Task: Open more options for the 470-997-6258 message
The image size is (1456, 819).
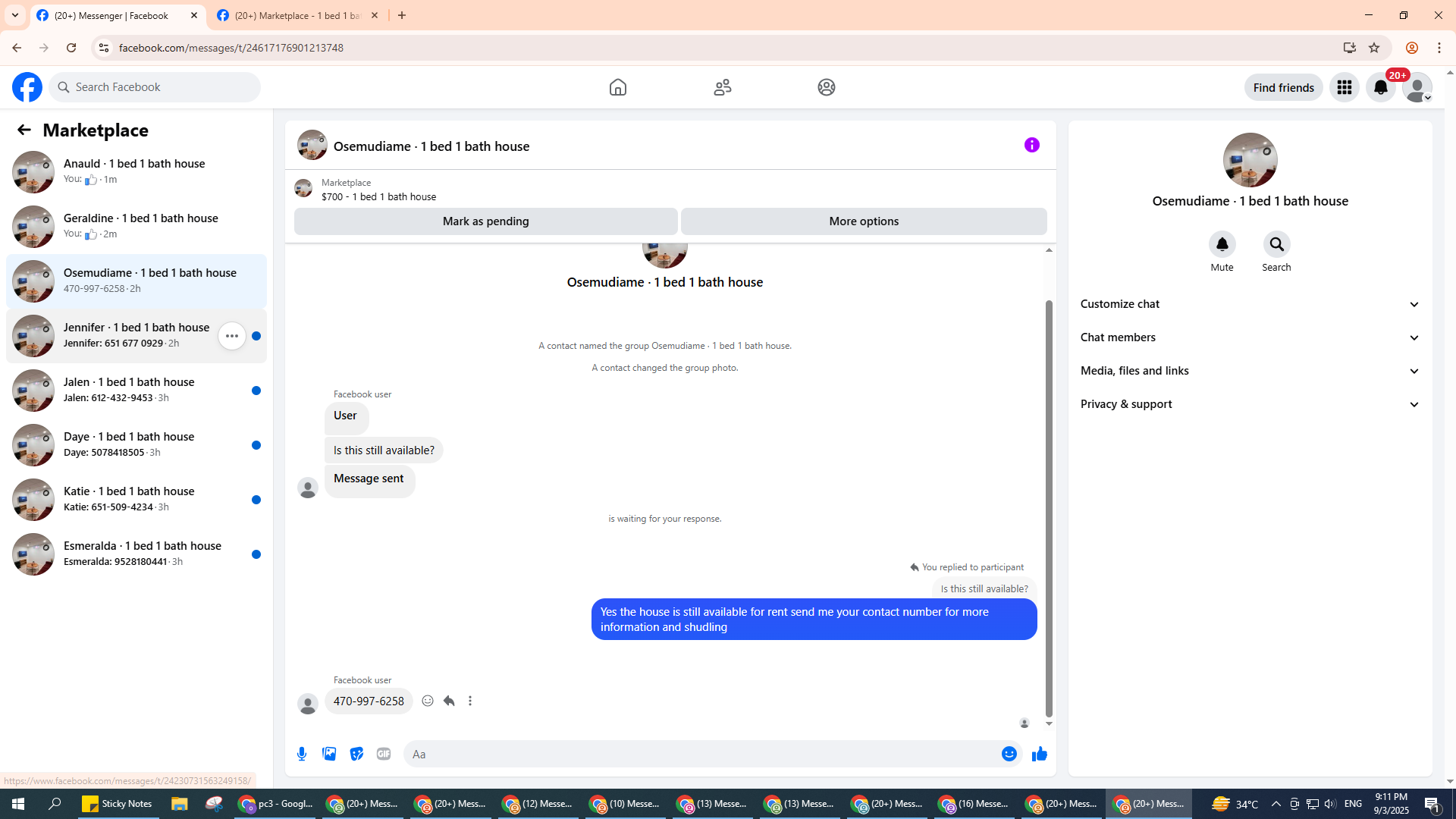Action: pos(470,701)
